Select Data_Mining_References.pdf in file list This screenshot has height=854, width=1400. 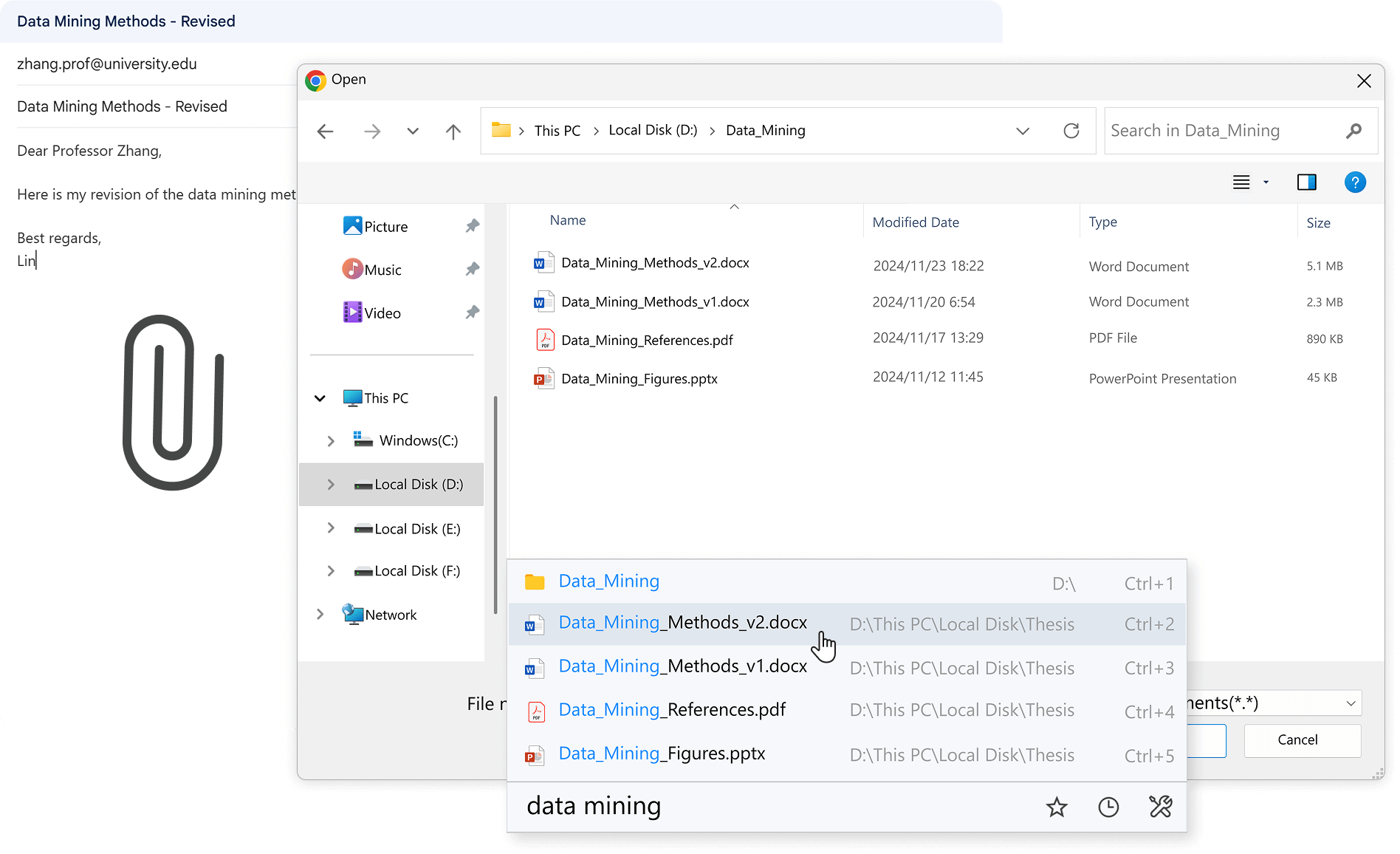[938, 340]
